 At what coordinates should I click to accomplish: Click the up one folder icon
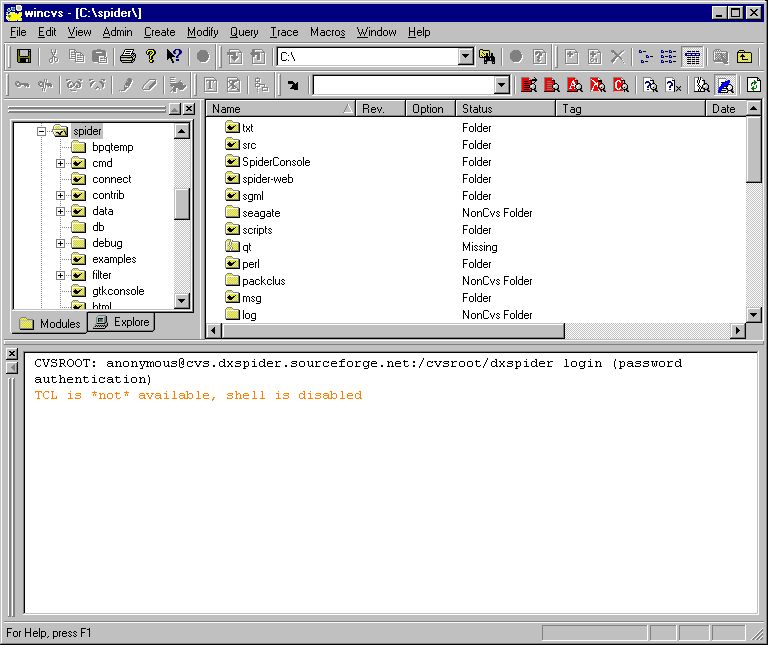[x=744, y=57]
